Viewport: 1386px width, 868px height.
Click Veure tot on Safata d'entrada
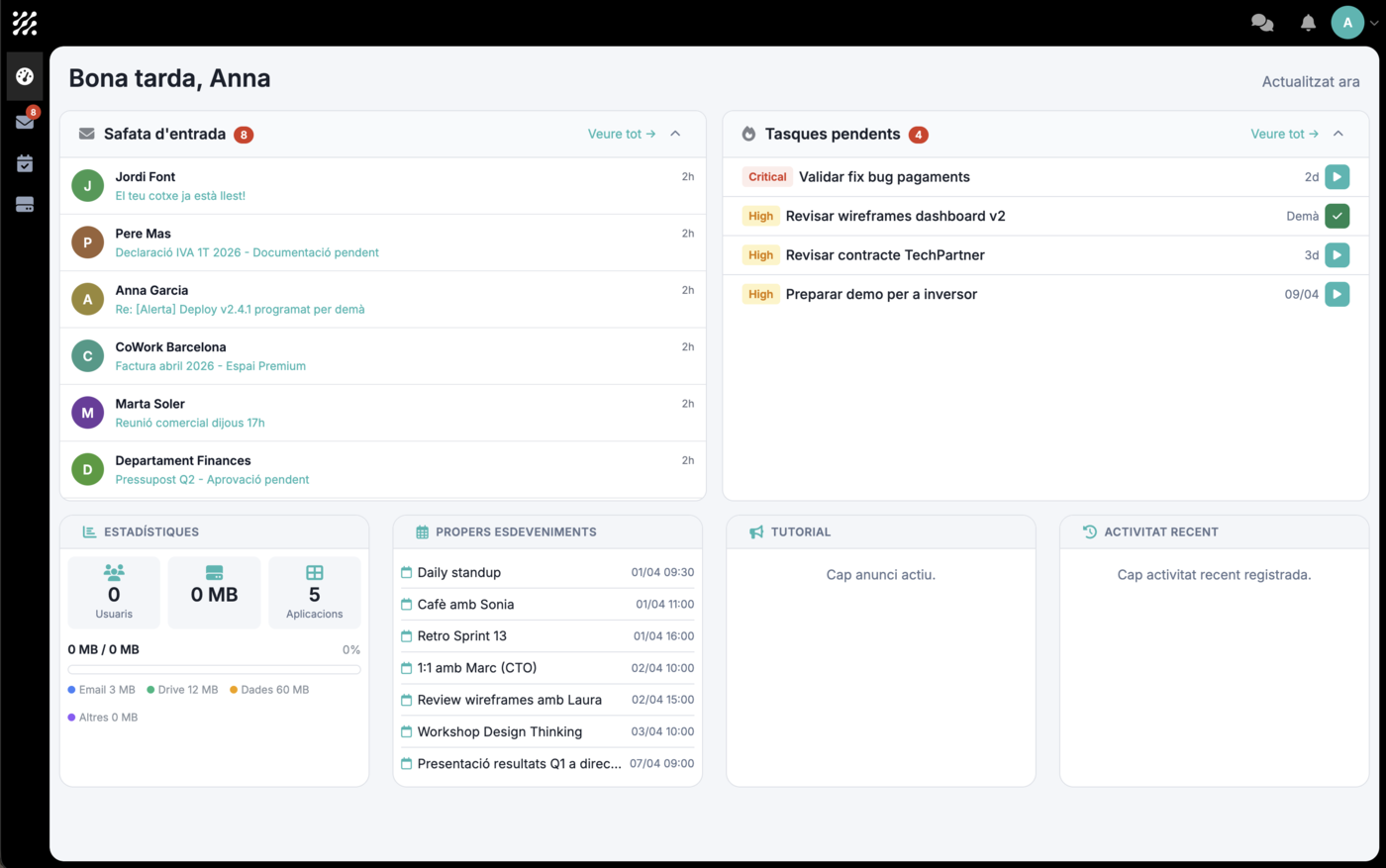[x=621, y=133]
